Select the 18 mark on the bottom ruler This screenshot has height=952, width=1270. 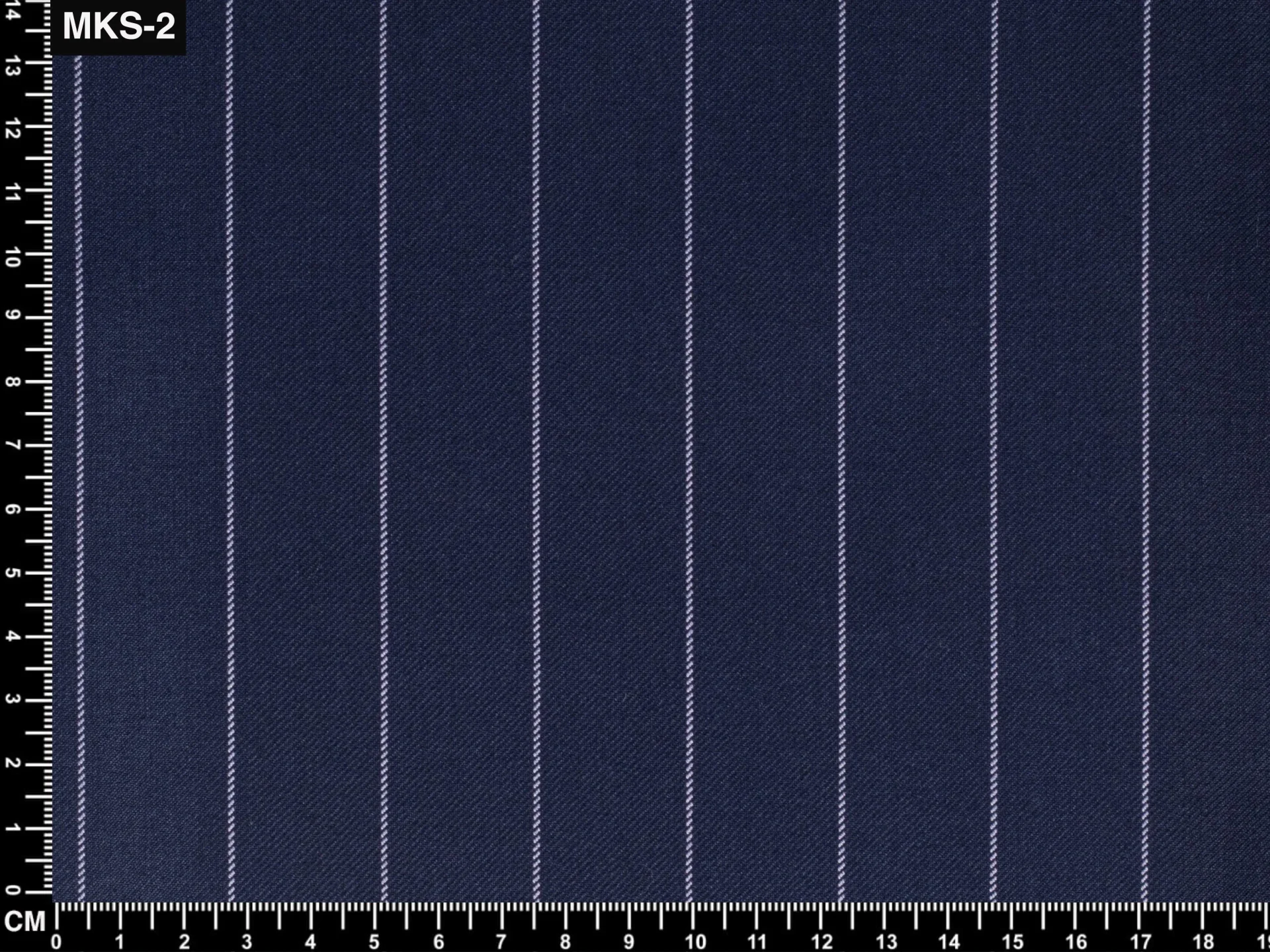click(1204, 943)
